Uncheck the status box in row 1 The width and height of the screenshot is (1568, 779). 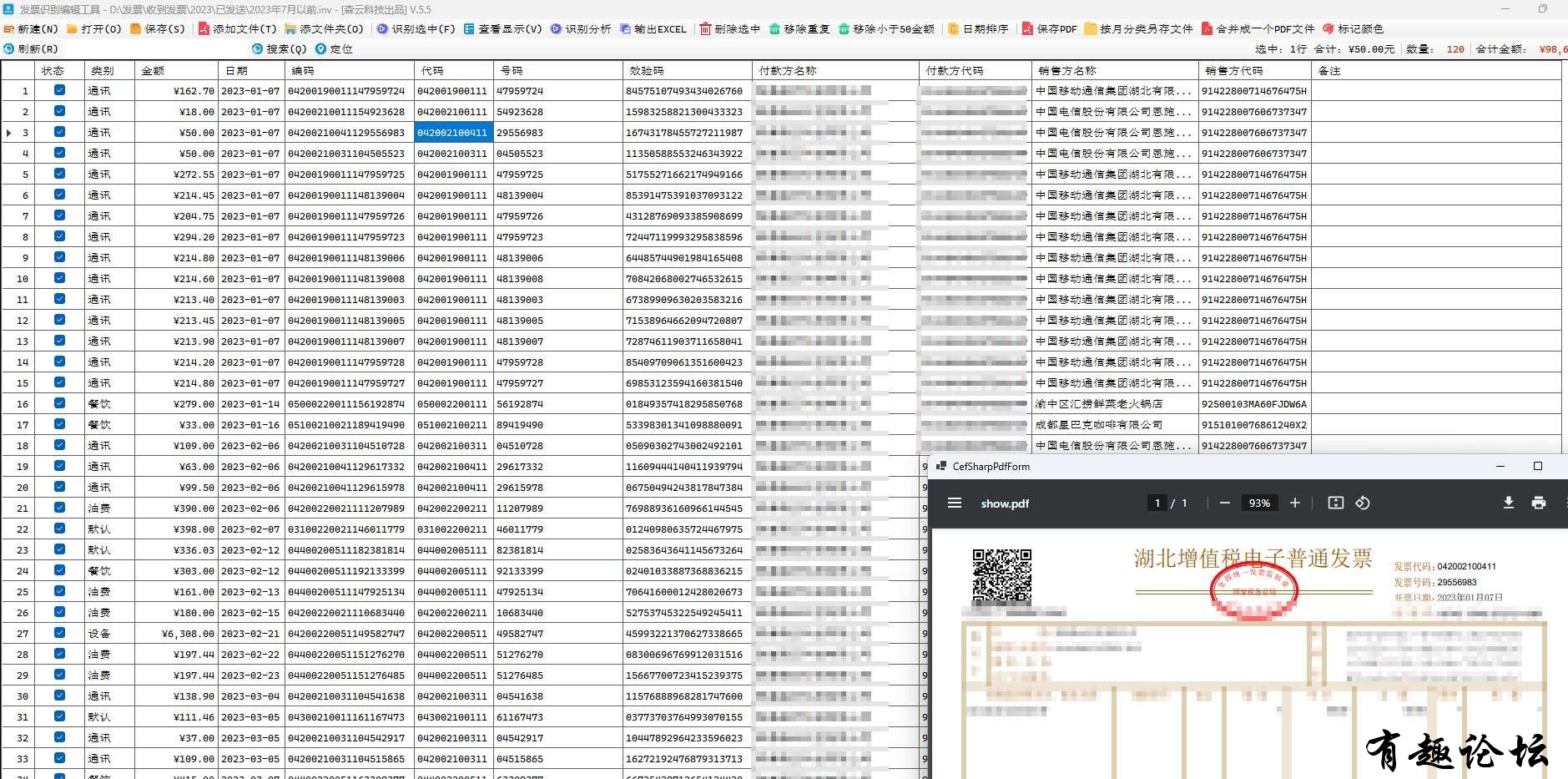click(x=59, y=90)
